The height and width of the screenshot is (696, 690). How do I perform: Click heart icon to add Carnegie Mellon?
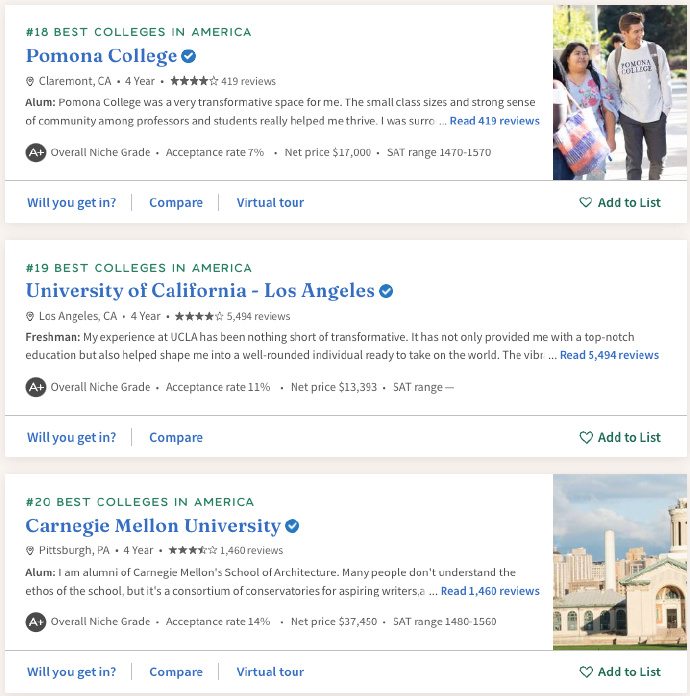click(586, 672)
